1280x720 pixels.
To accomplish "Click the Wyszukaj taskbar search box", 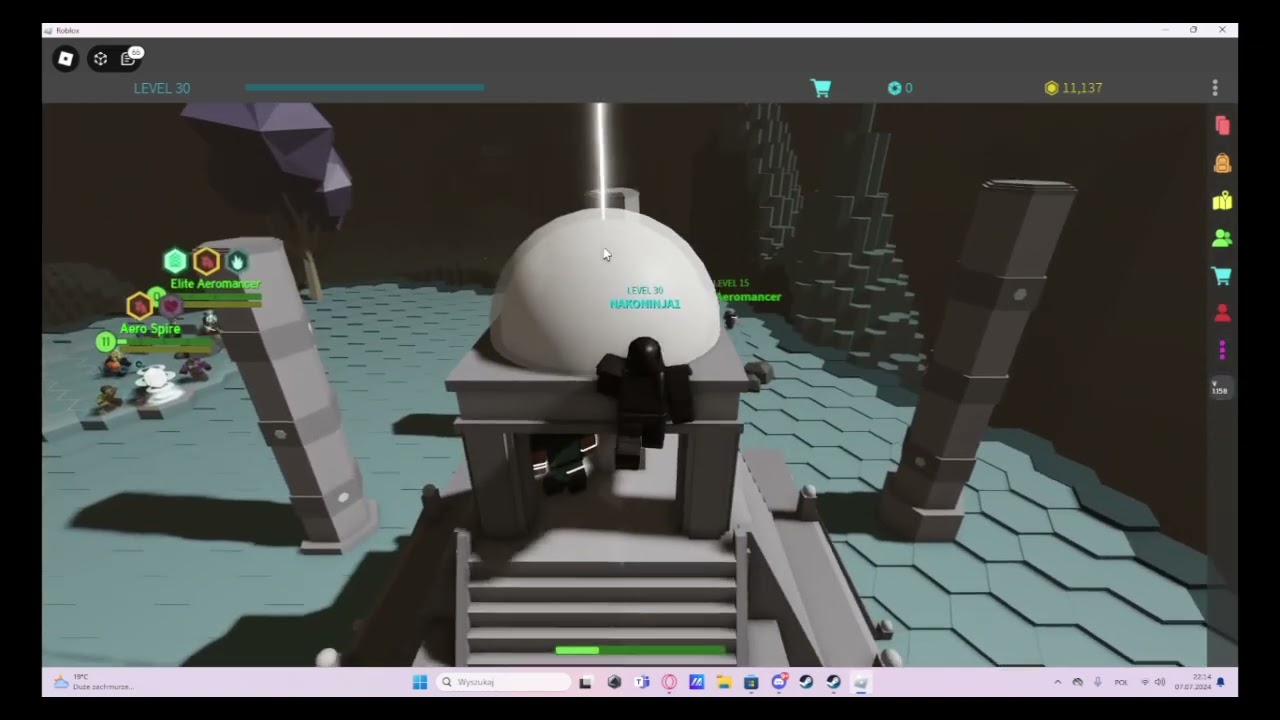I will (x=505, y=682).
